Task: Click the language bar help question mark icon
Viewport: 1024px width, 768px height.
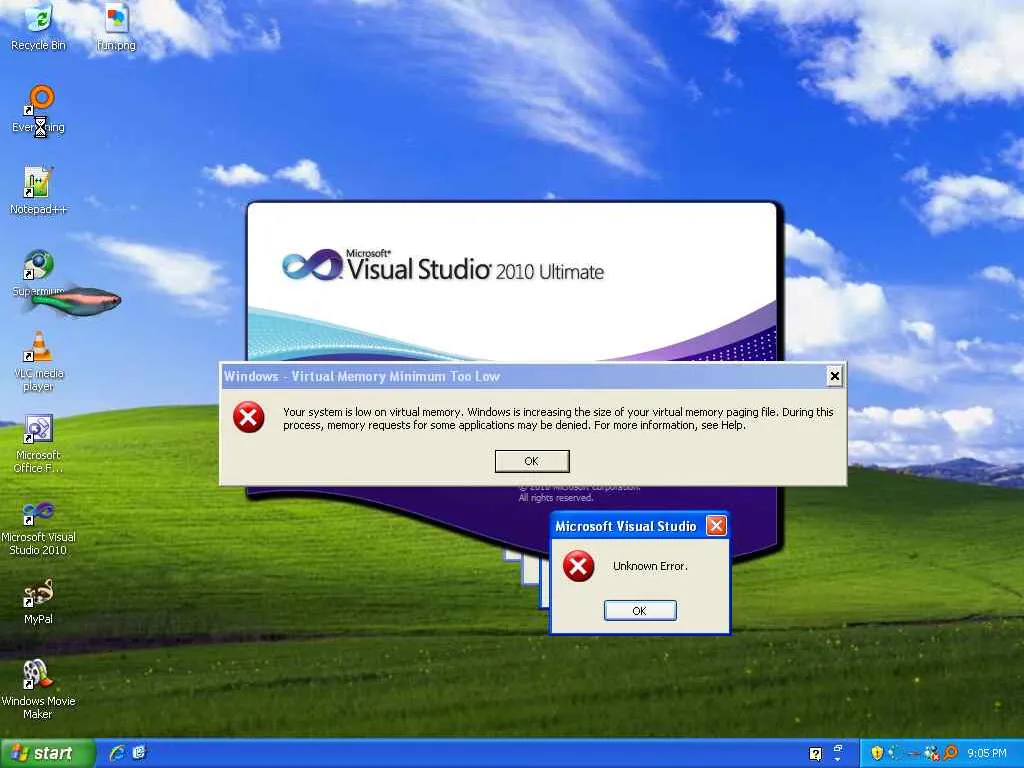Action: [x=816, y=754]
